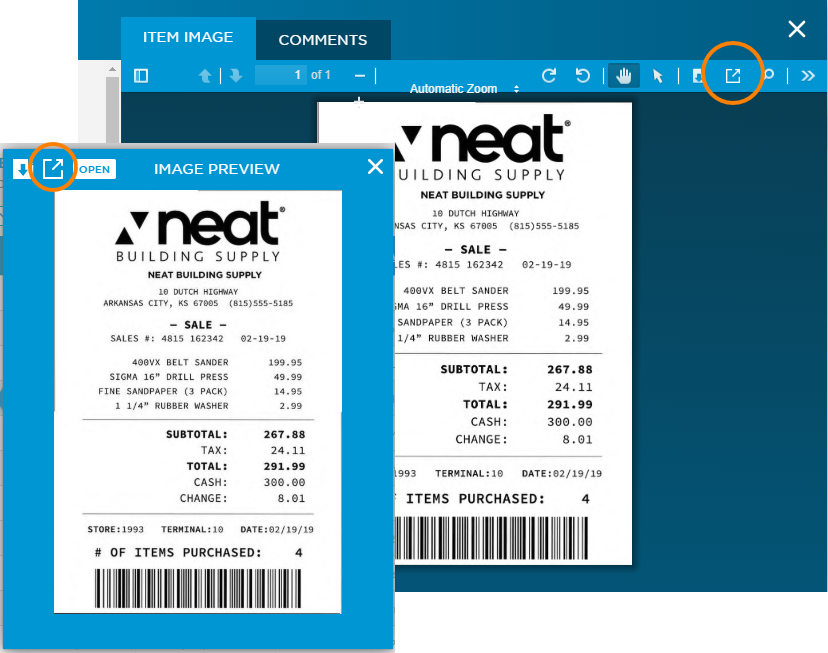The image size is (828, 653).
Task: Click the scroll-up arrow of the left scrollbar
Action: (112, 69)
